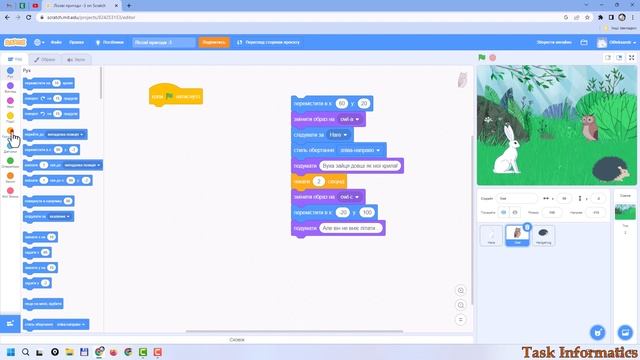
Task: Click the red stop button
Action: (493, 58)
